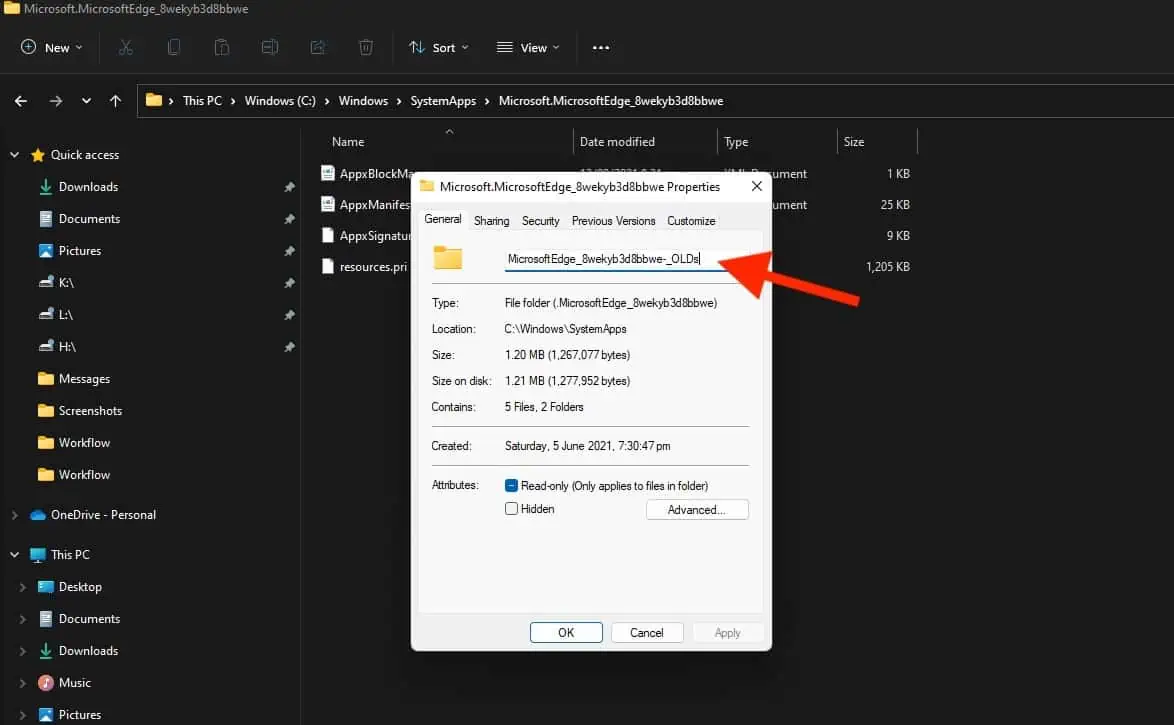
Task: Click the OneDrive cloud icon
Action: pyautogui.click(x=38, y=515)
